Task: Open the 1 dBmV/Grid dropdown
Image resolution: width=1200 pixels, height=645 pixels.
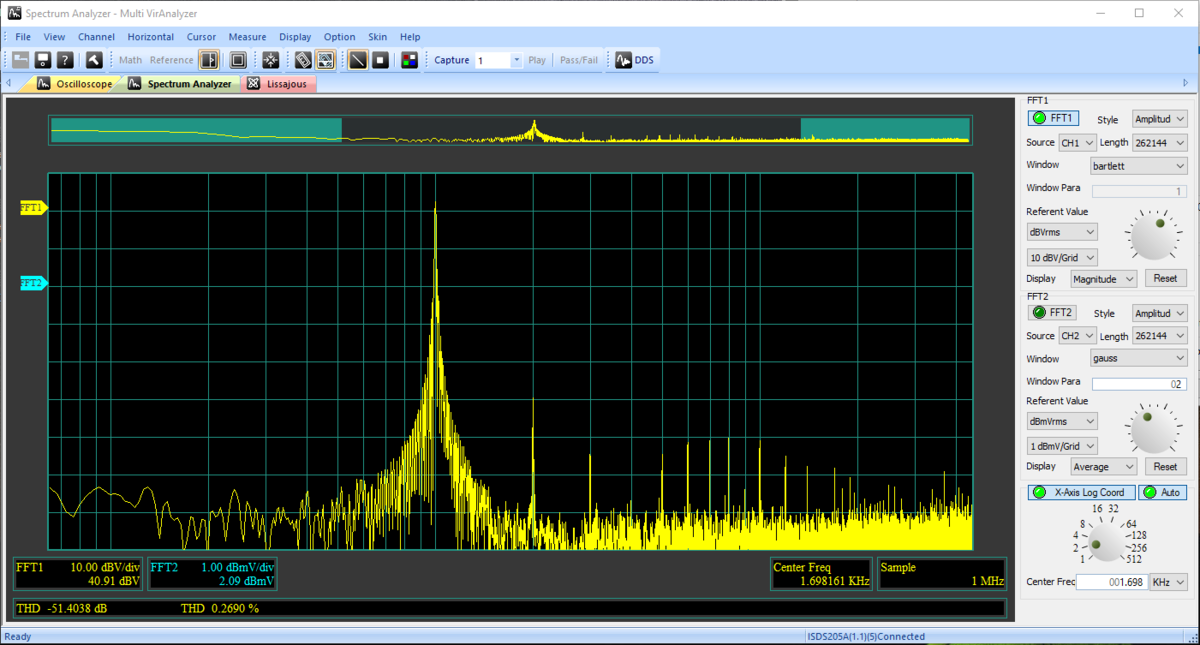Action: [x=1062, y=446]
